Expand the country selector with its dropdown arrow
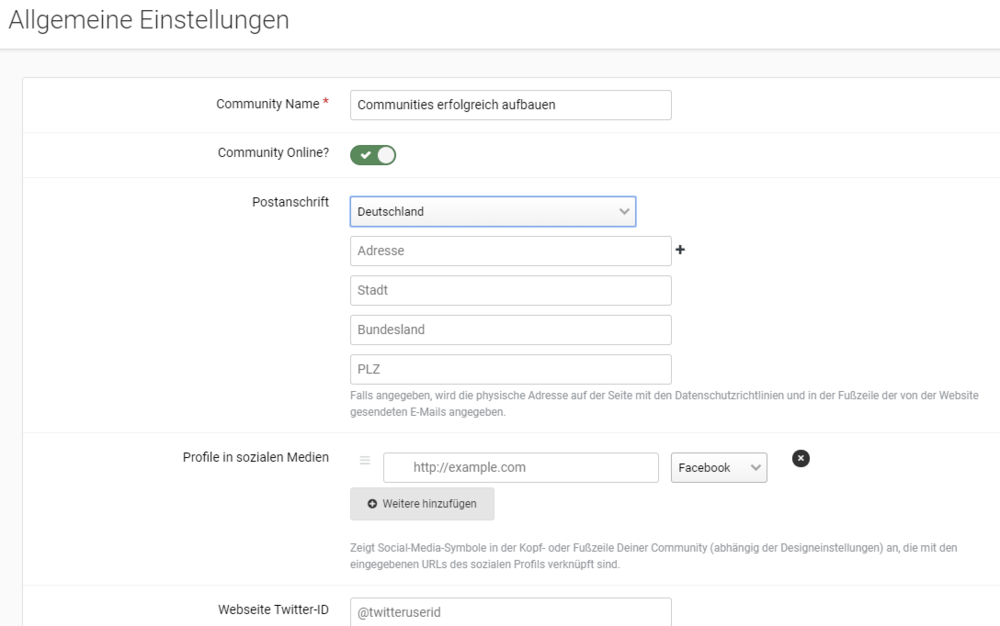This screenshot has width=1000, height=626. point(625,211)
